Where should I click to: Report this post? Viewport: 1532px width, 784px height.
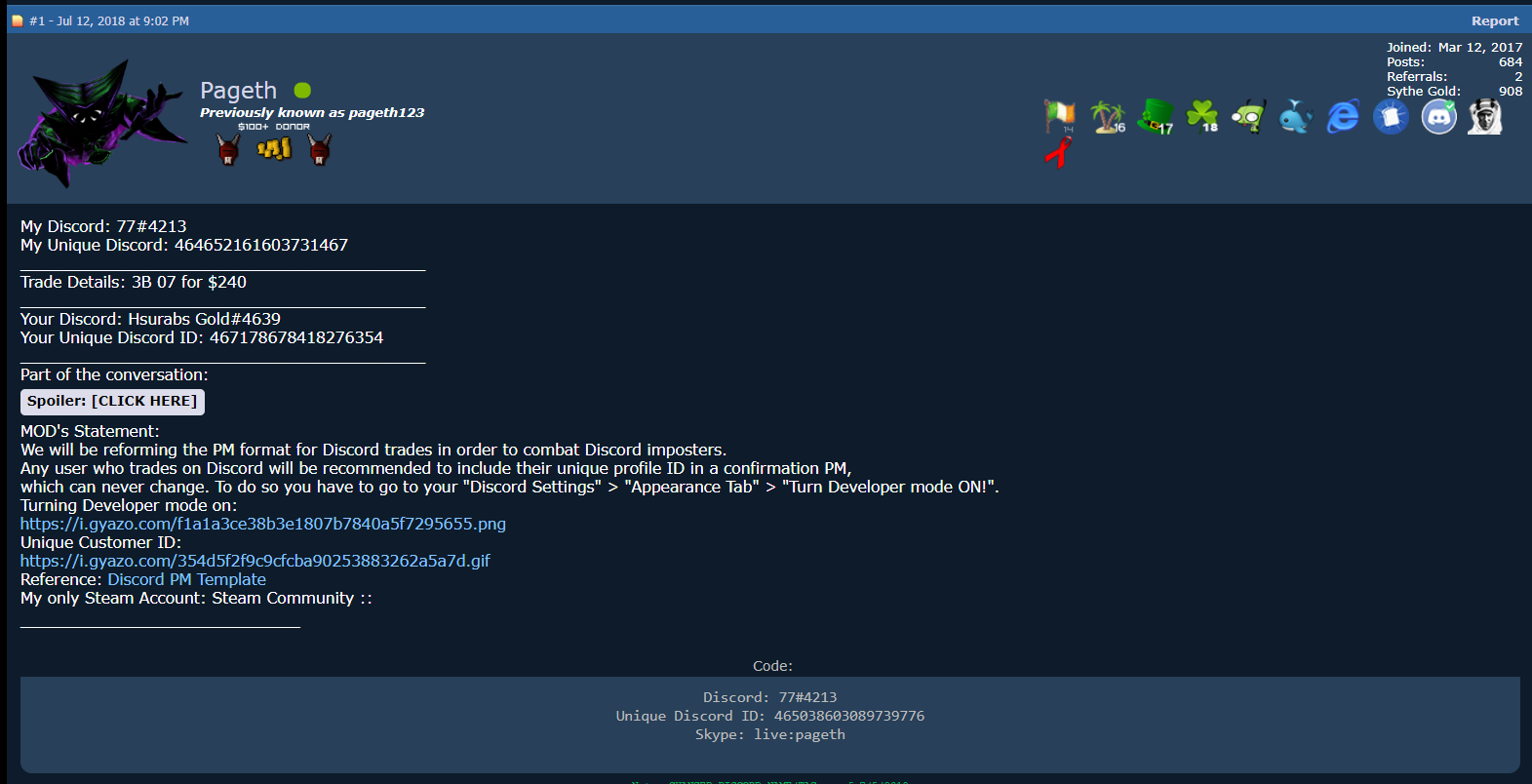point(1495,20)
